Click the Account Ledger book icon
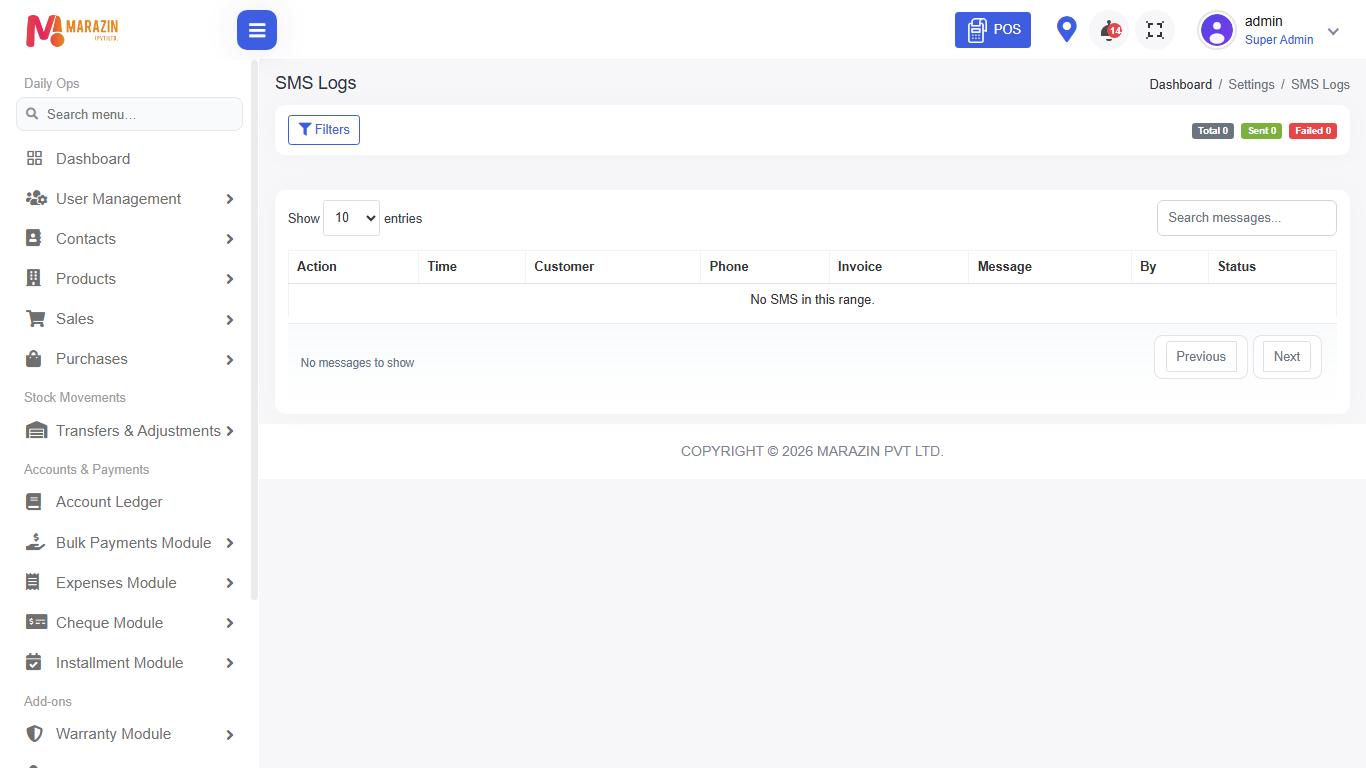 tap(34, 502)
